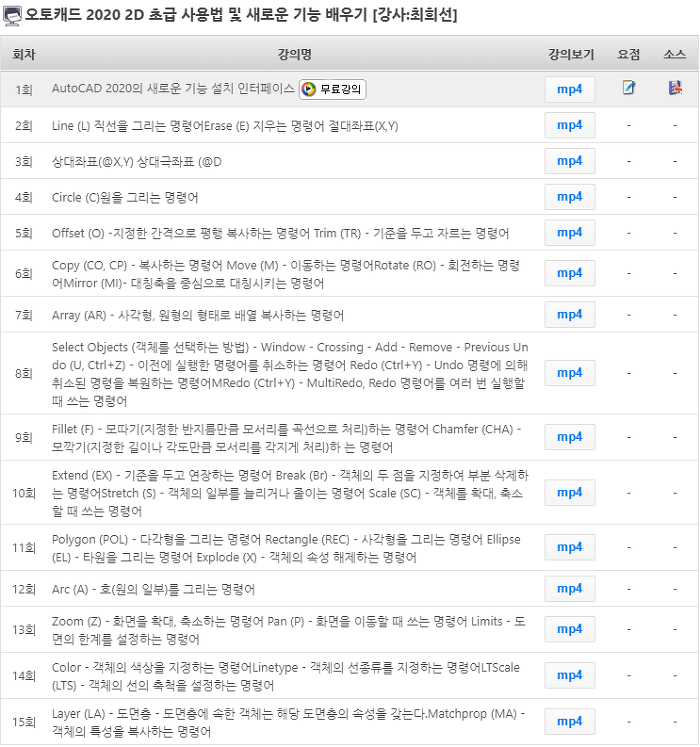Select the course title 오토캐드 2020 2D 초급
This screenshot has width=700, height=747.
point(241,15)
